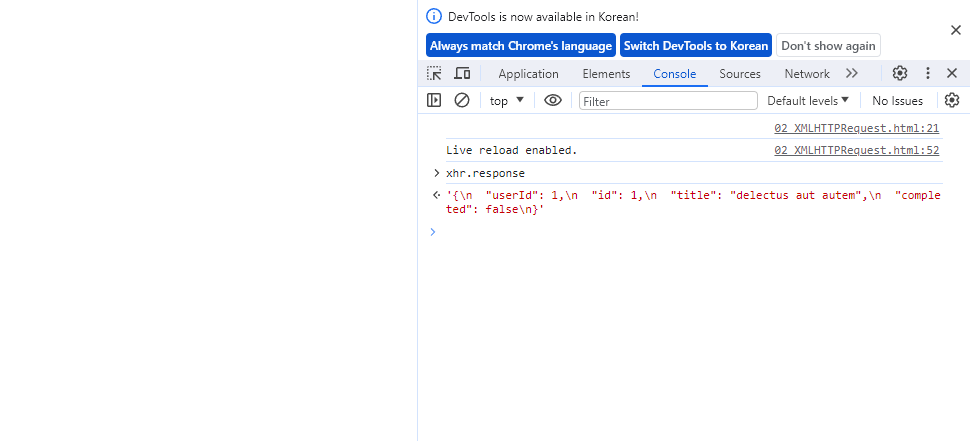Select the Console tab
The height and width of the screenshot is (441, 970).
click(x=675, y=74)
